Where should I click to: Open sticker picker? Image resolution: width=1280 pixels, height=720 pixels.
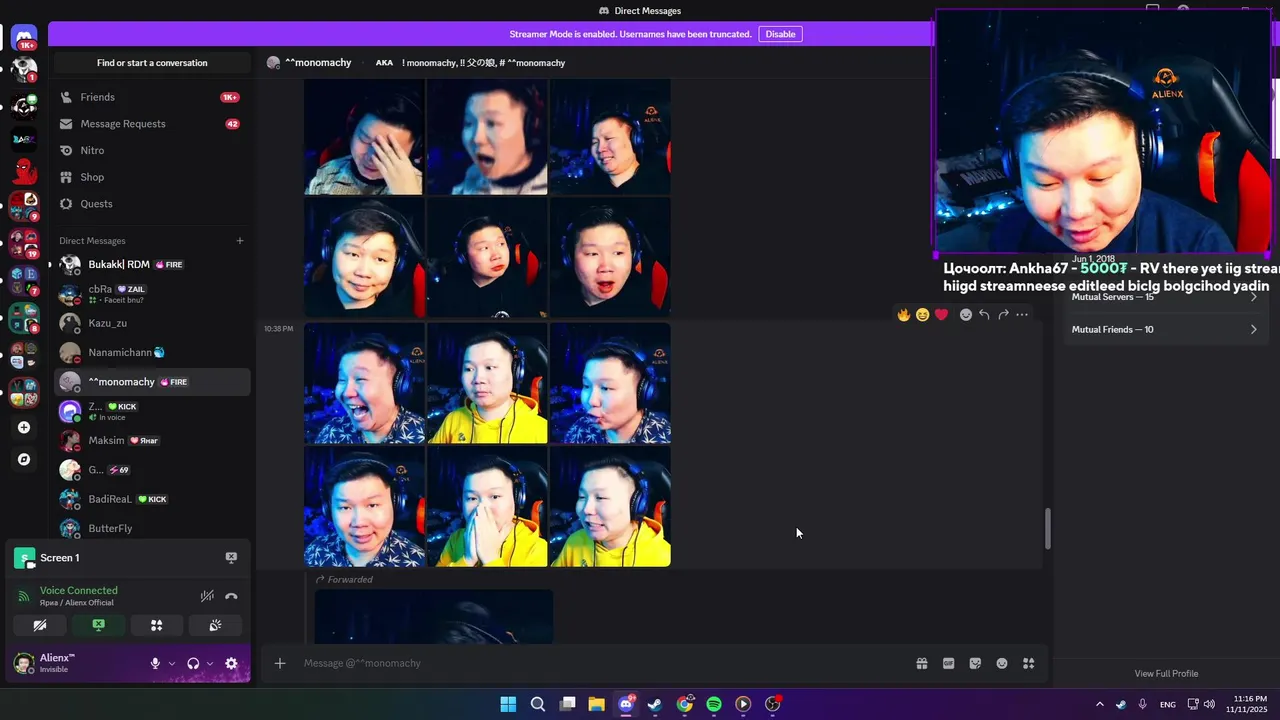[975, 663]
